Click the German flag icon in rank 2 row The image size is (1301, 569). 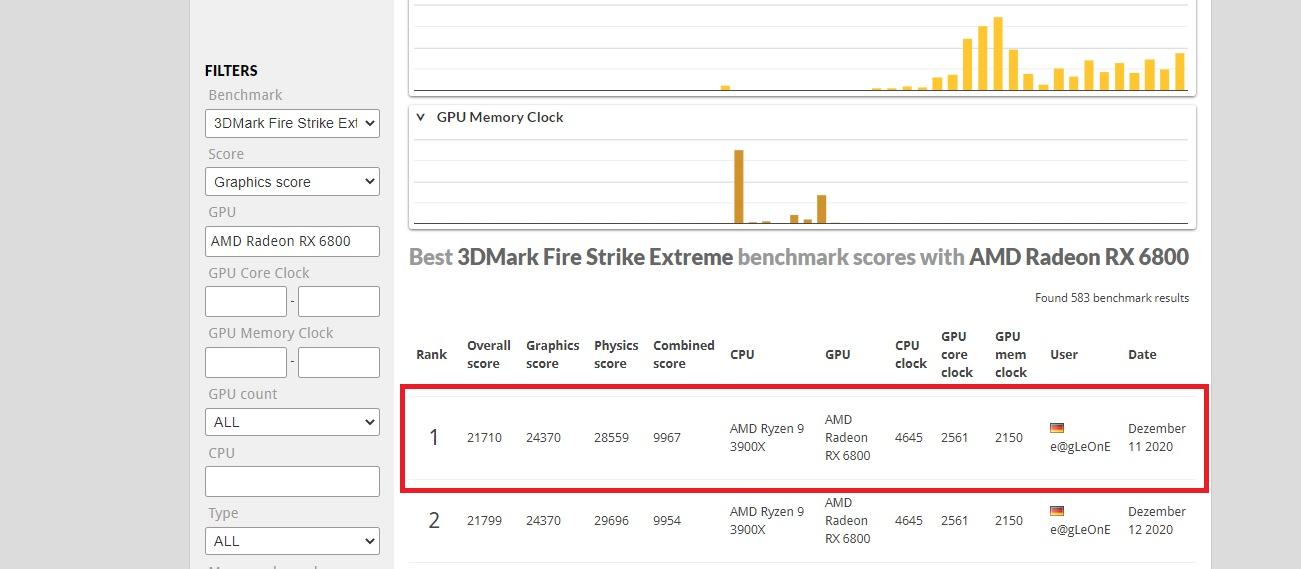pyautogui.click(x=1057, y=511)
